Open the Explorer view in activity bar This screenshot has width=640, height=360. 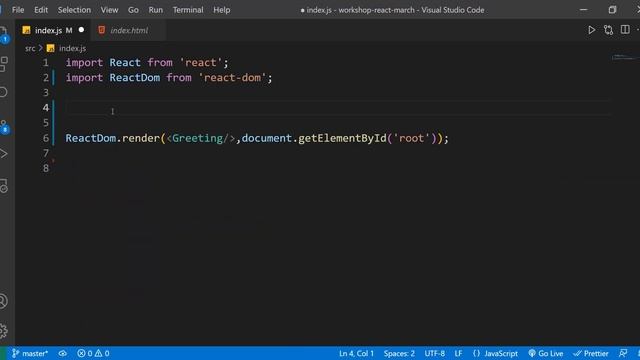[x=4, y=34]
